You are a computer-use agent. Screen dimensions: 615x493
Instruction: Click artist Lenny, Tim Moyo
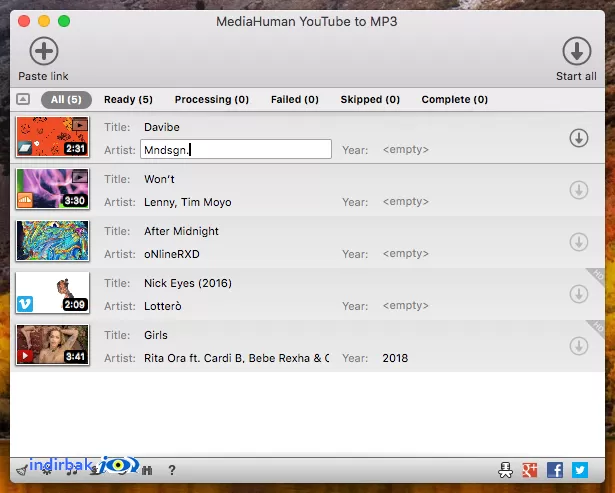click(x=187, y=202)
